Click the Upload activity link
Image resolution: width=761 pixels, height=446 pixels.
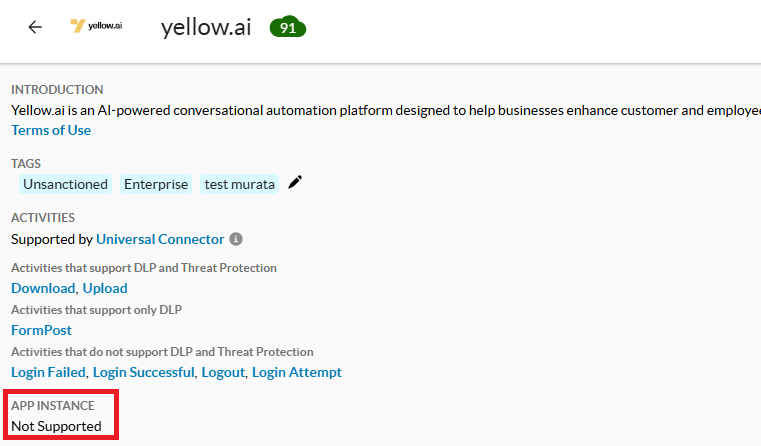105,288
